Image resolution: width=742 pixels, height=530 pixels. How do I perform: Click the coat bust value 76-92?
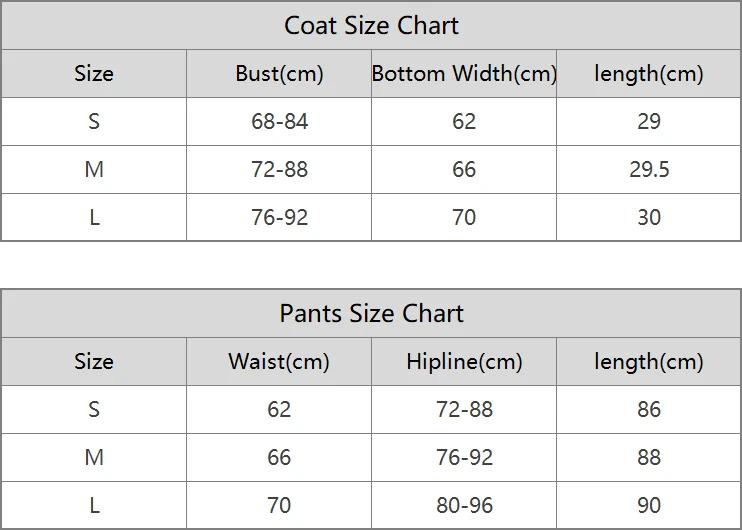(279, 217)
